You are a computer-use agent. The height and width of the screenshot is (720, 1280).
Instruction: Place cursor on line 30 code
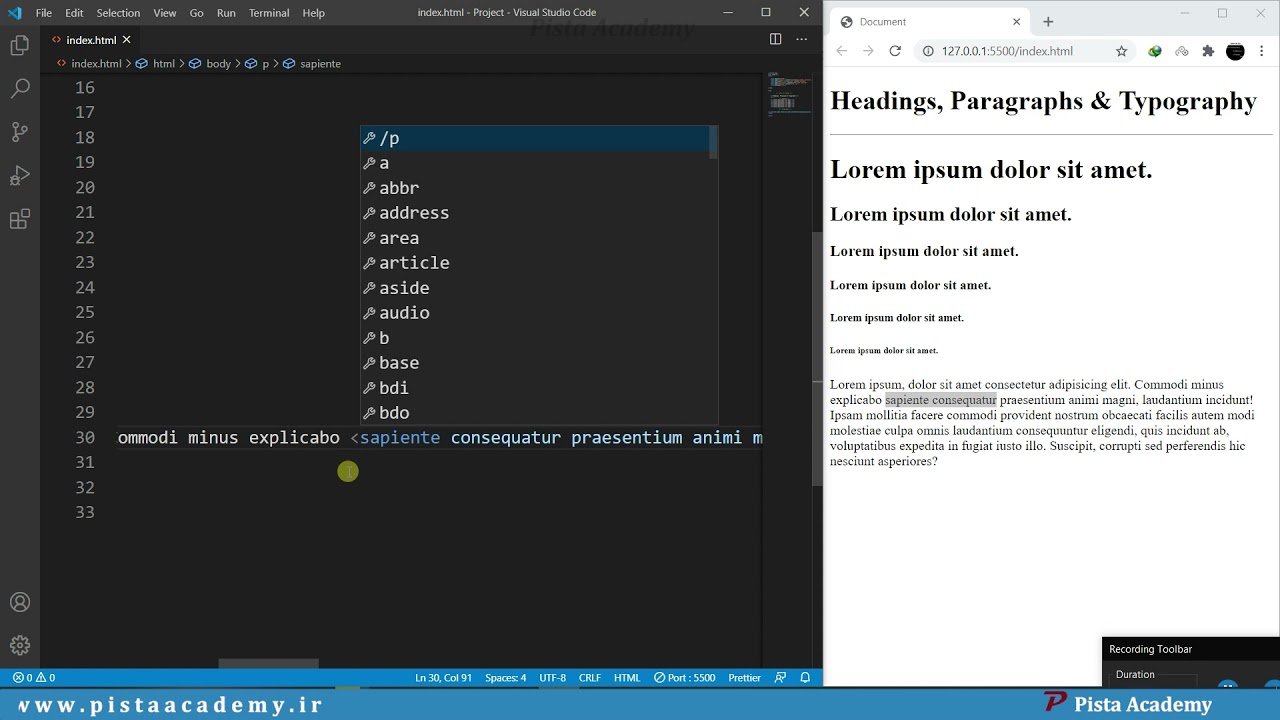pyautogui.click(x=440, y=438)
